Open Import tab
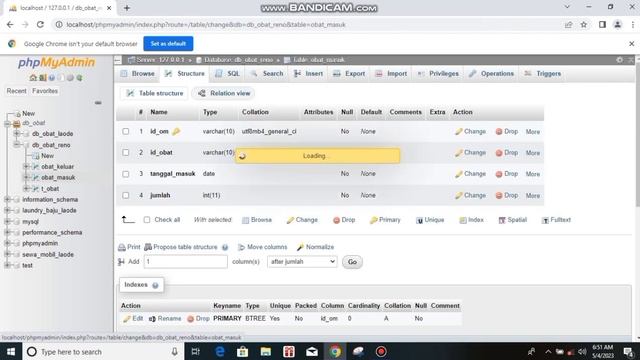The width and height of the screenshot is (640, 360). (x=391, y=74)
